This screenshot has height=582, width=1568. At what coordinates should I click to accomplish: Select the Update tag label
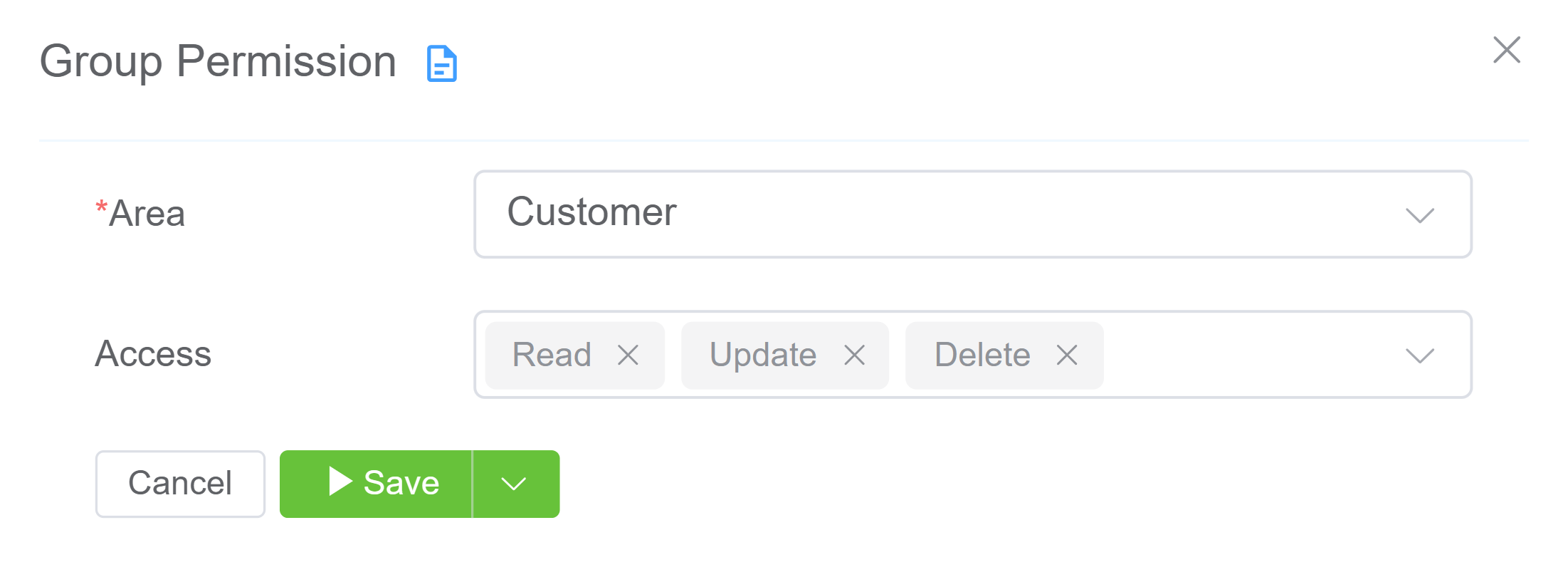point(762,355)
